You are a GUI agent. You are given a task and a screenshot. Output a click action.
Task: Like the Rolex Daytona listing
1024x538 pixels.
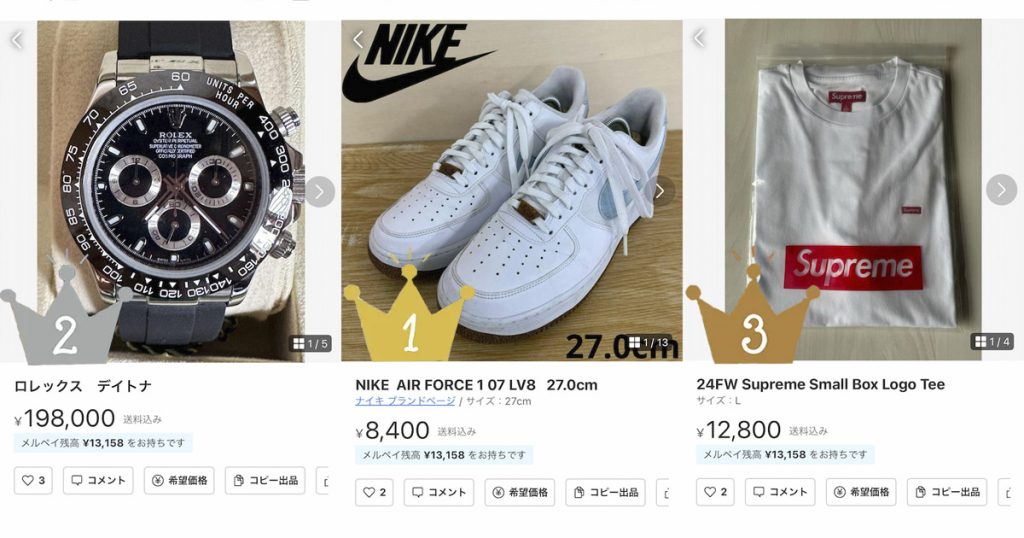tap(33, 481)
